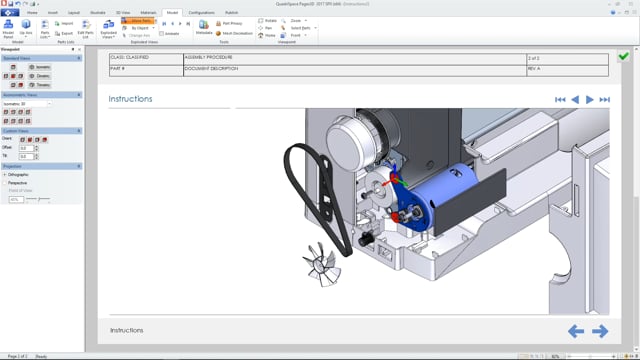Click the Field of View slider

pos(38,199)
